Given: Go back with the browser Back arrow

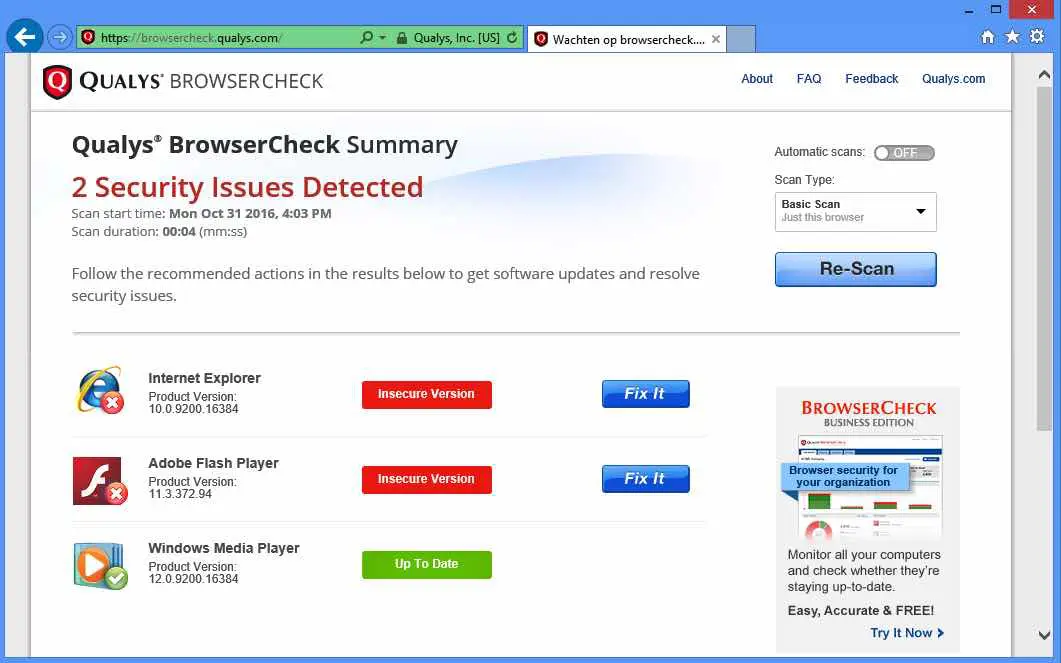Looking at the screenshot, I should pos(25,37).
